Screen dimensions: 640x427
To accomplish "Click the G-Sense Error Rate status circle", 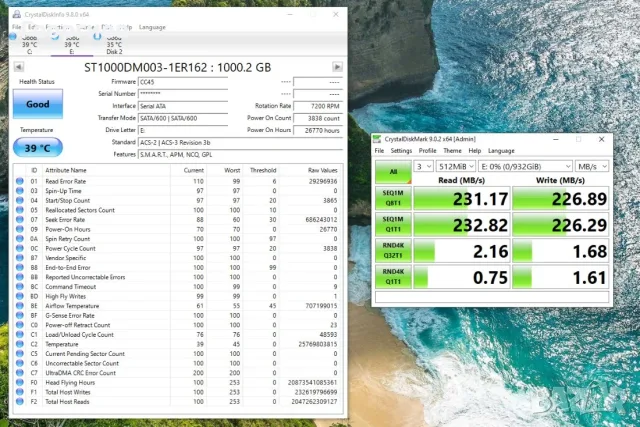I will pos(20,315).
